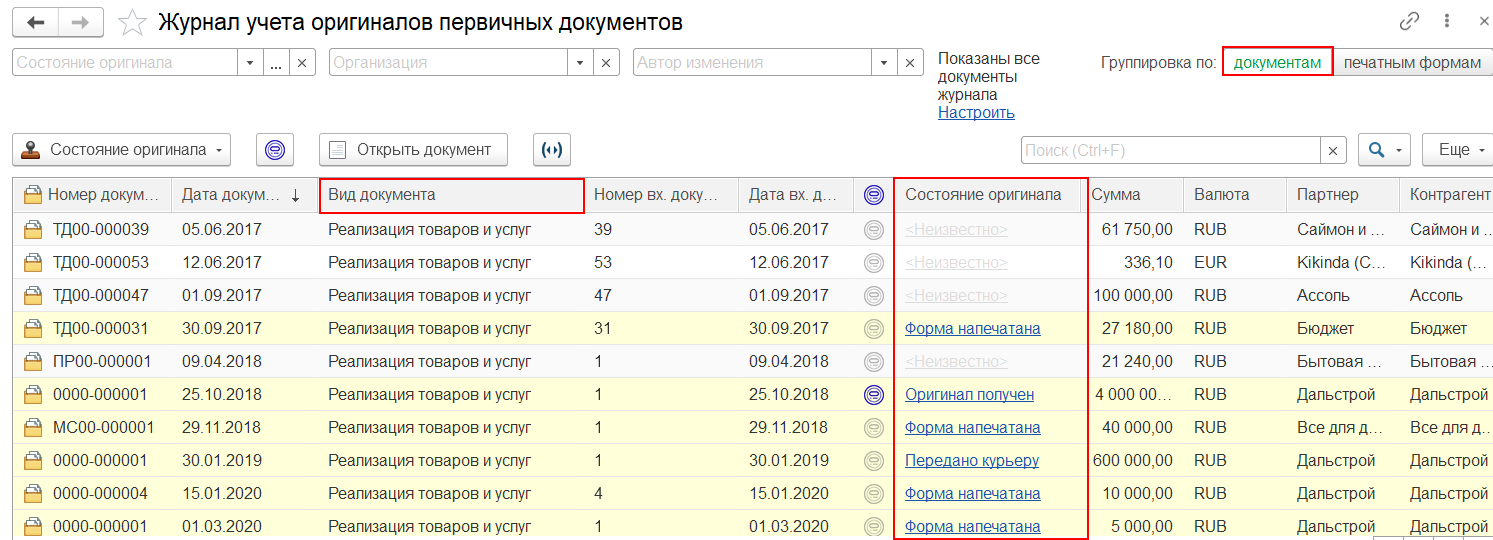Click the stamp icon column header
The height and width of the screenshot is (540, 1493).
pos(874,195)
